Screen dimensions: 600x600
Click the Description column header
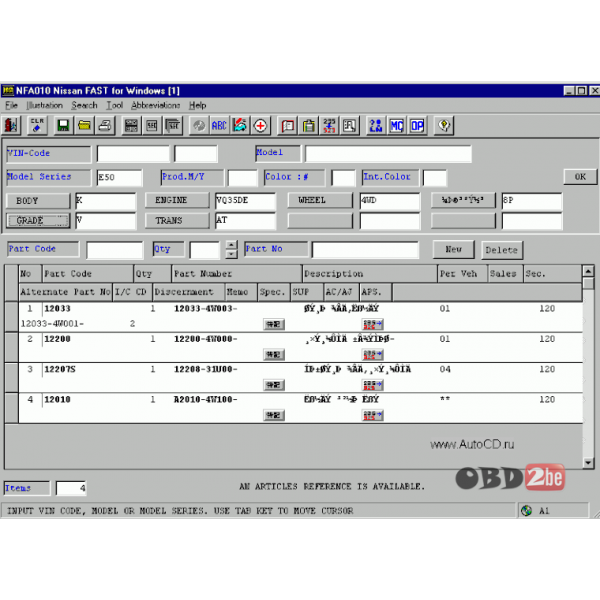coord(369,274)
